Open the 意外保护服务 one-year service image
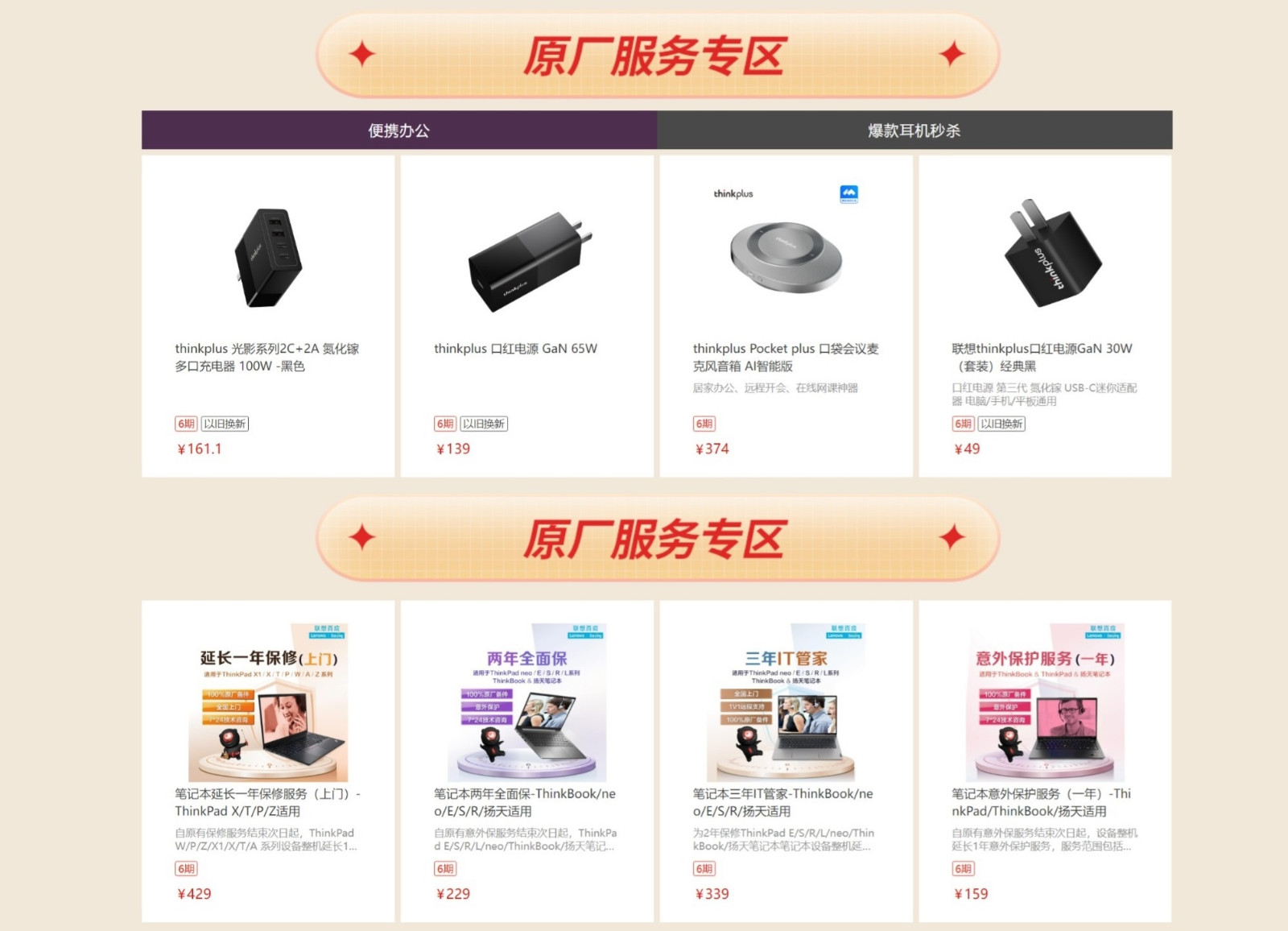1288x931 pixels. click(1045, 702)
